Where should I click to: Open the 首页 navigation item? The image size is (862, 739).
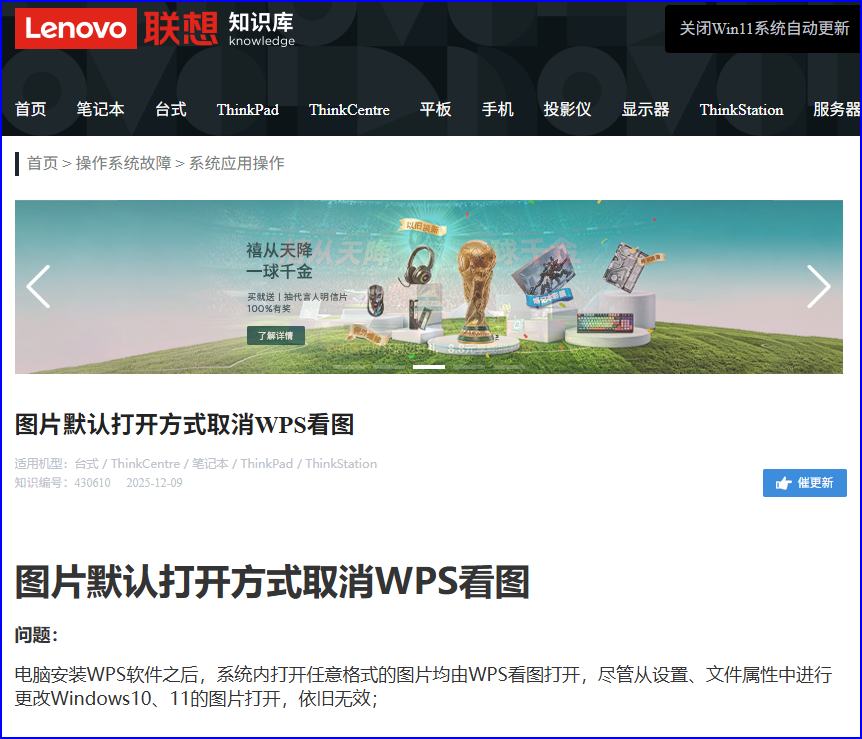[30, 109]
